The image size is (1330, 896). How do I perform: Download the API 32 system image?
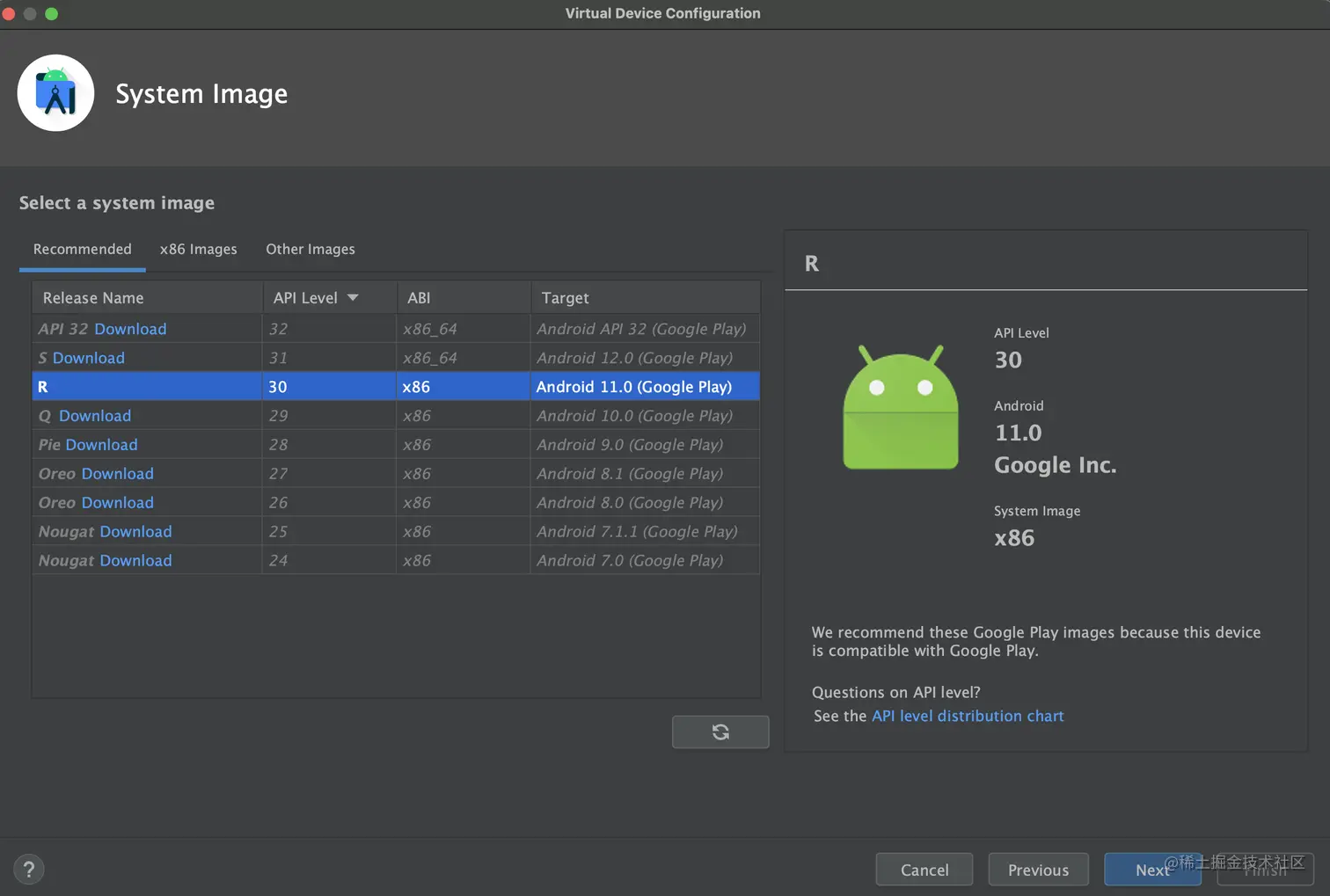coord(130,329)
